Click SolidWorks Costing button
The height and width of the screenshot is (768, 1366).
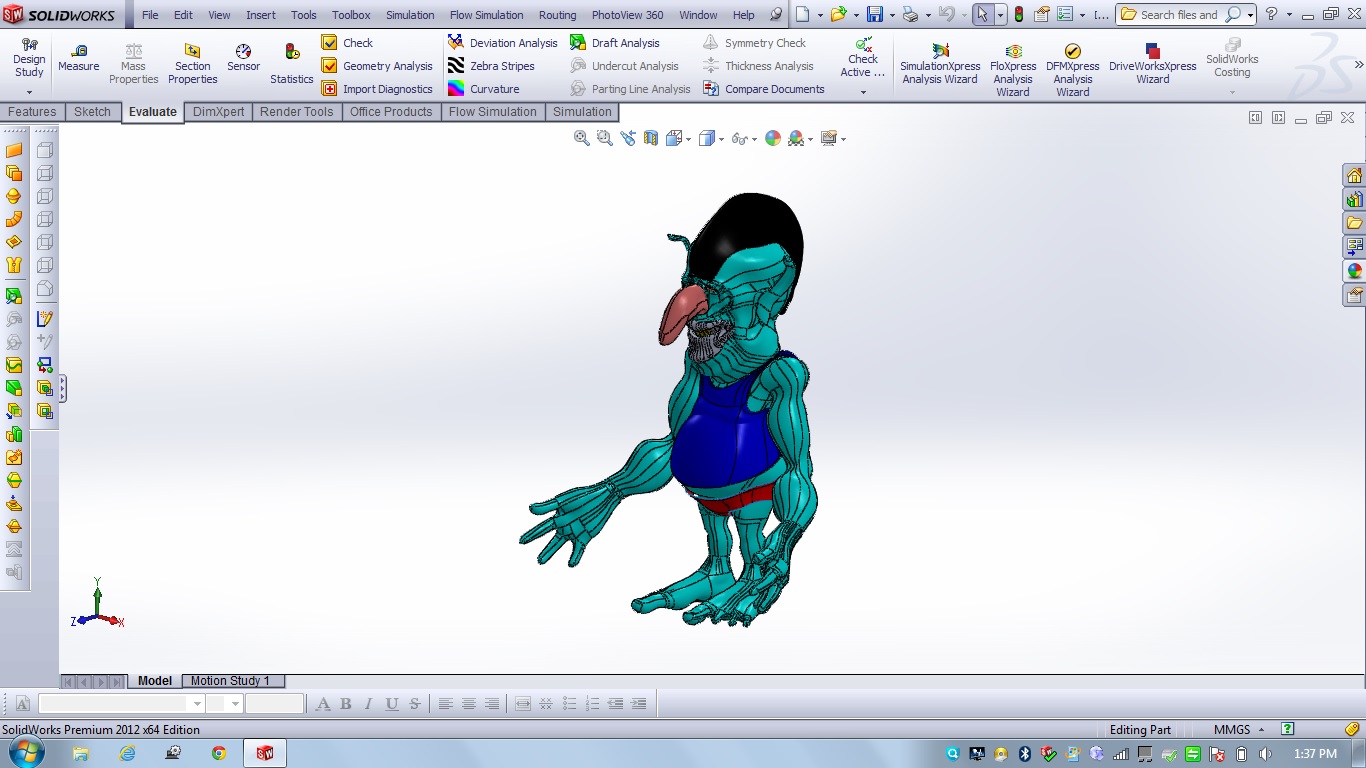pos(1232,58)
